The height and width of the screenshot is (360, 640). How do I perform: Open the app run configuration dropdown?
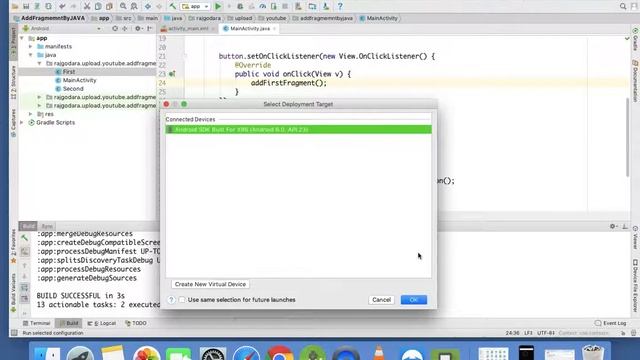click(195, 6)
